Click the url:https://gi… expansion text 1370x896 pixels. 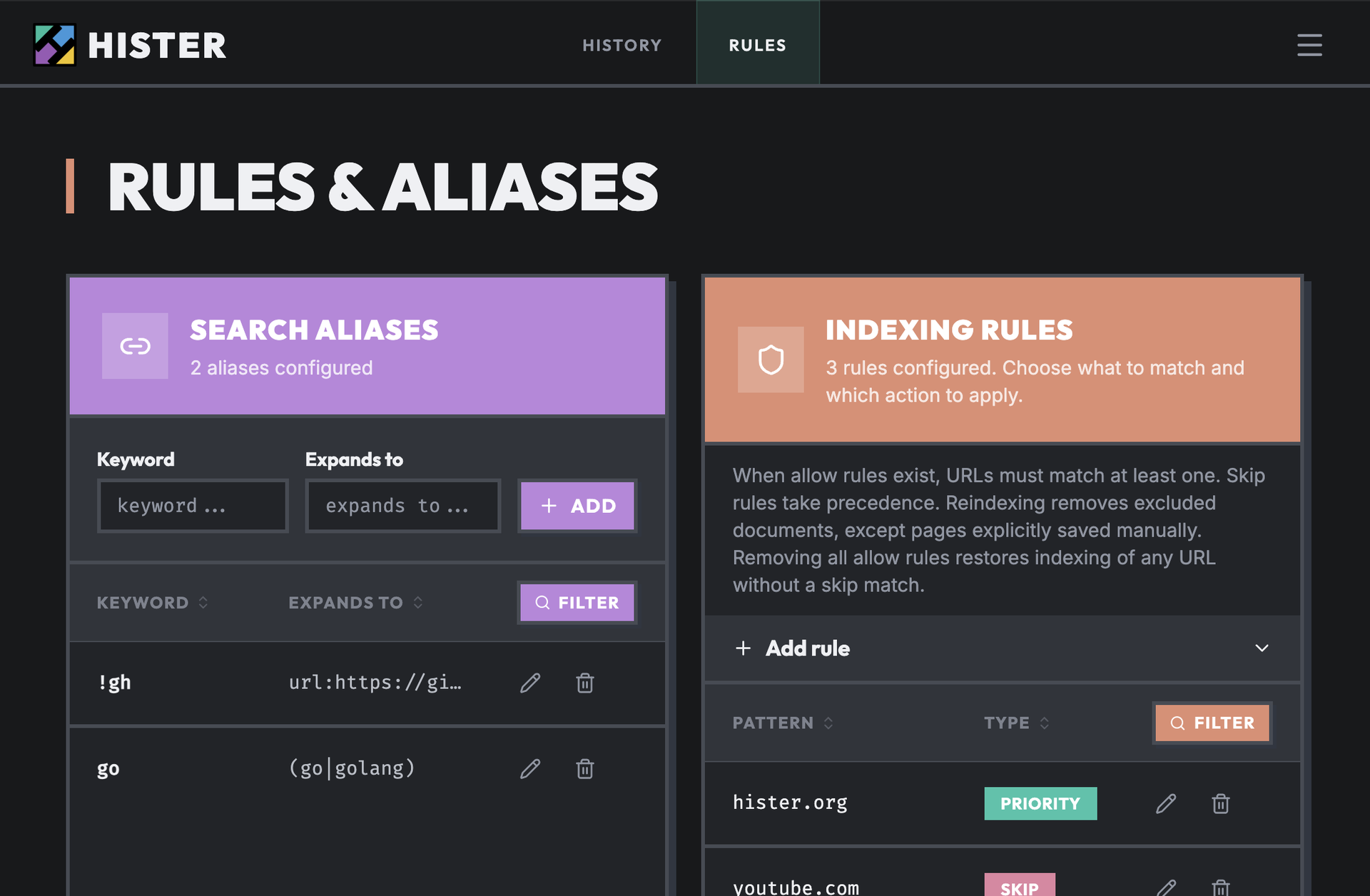(375, 683)
